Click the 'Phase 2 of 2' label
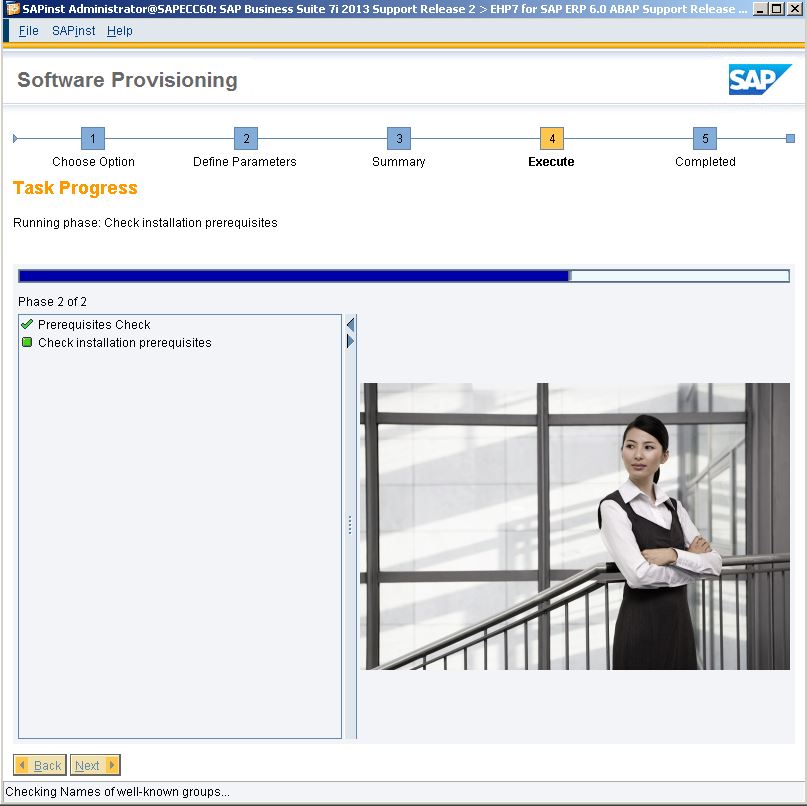 click(x=52, y=302)
